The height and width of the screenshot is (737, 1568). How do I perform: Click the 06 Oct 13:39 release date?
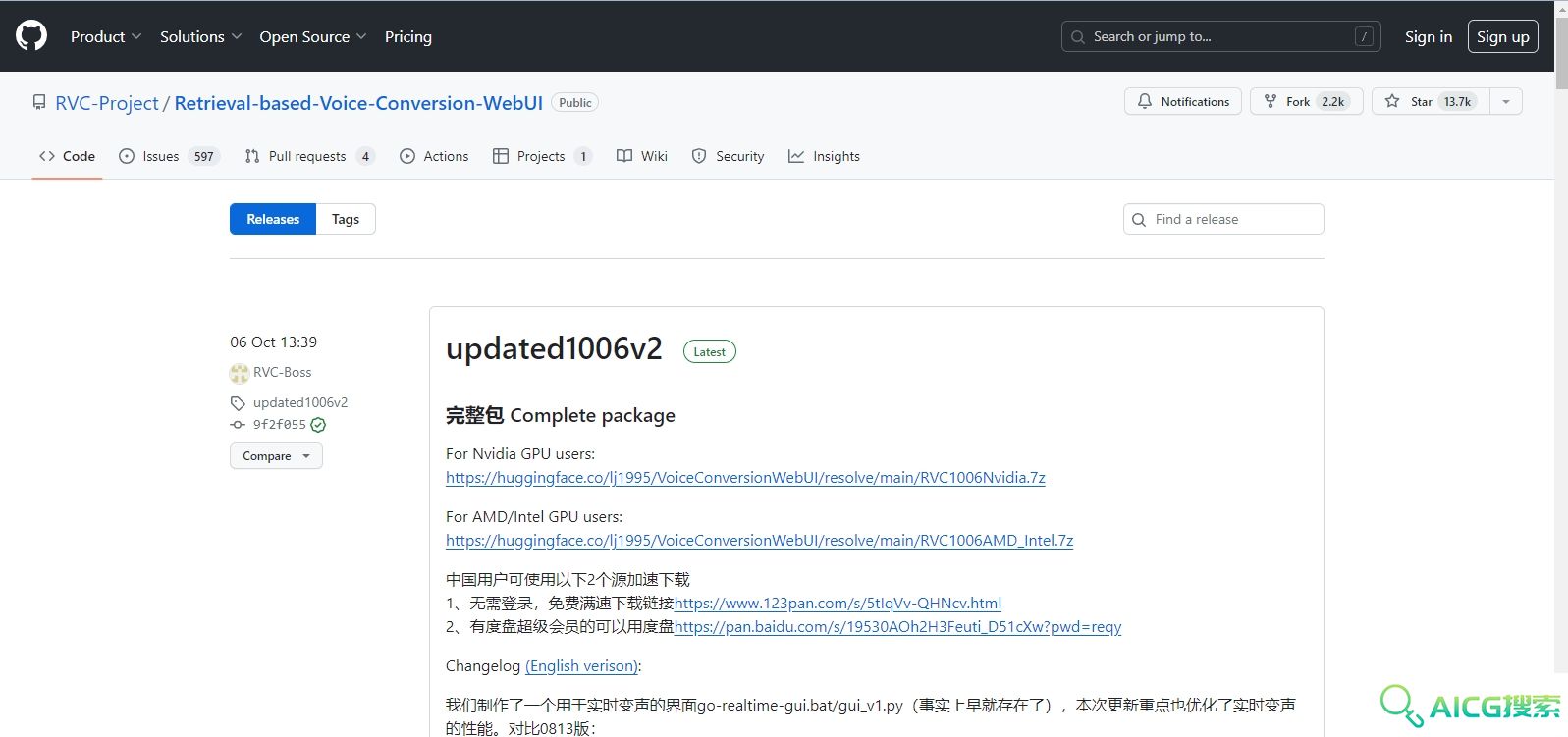point(273,342)
